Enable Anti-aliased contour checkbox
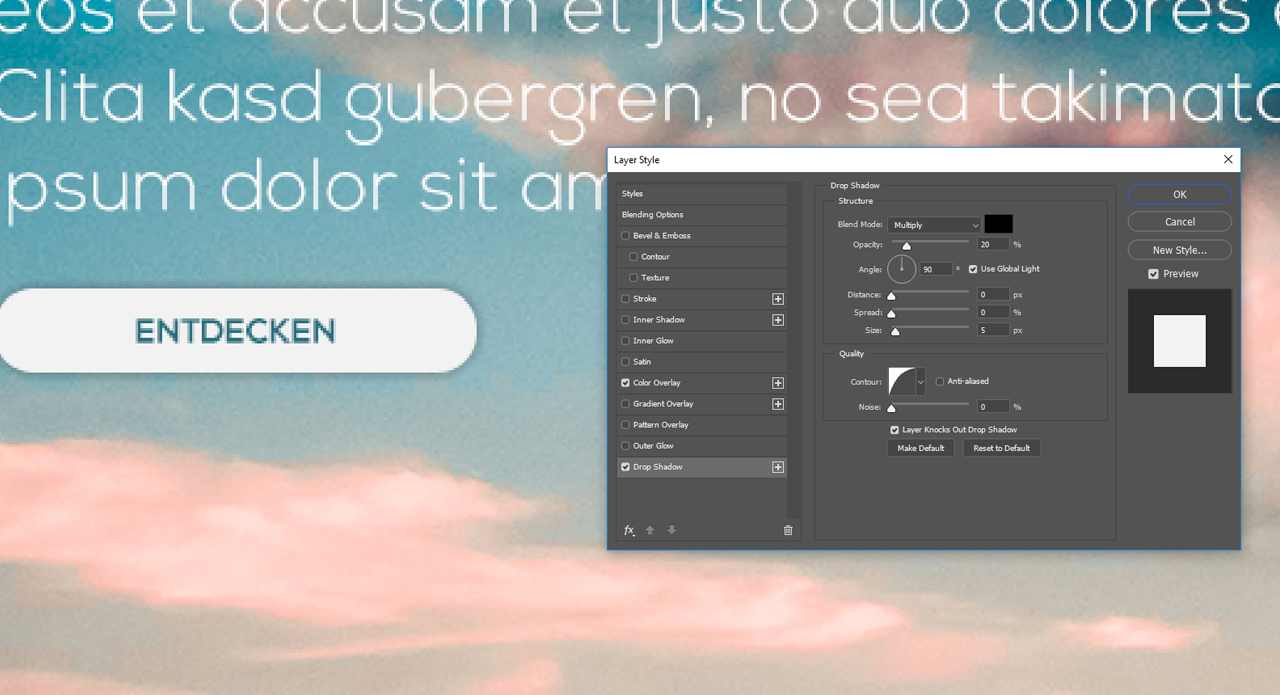The width and height of the screenshot is (1280, 695). pyautogui.click(x=940, y=381)
